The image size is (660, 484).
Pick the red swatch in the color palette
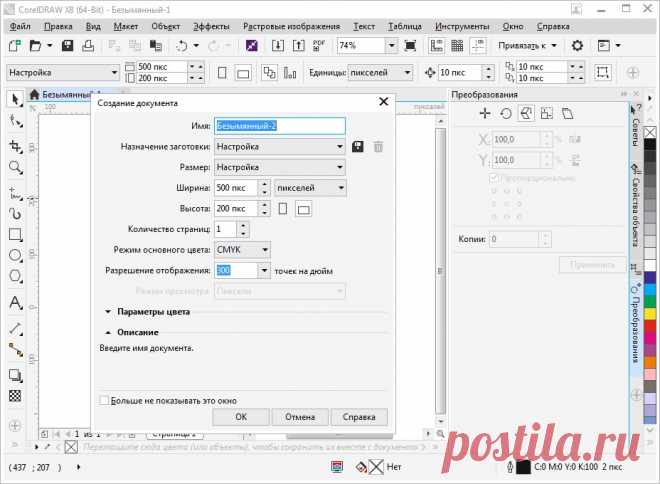650,326
